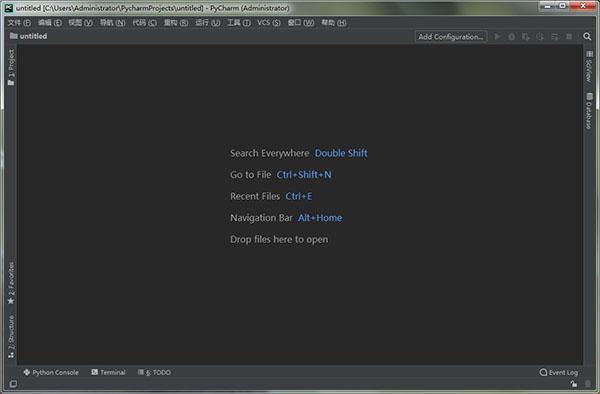This screenshot has height=394, width=600.
Task: Click the 'Drop files here to open' text
Action: coord(279,239)
